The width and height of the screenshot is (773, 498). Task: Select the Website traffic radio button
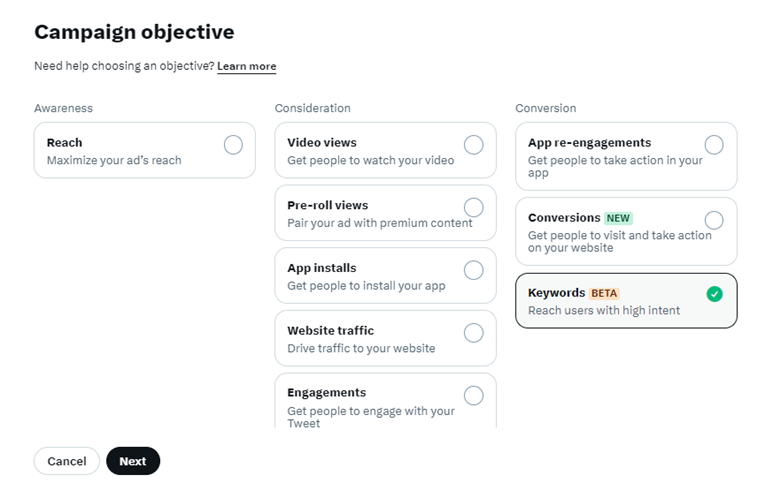click(x=474, y=332)
